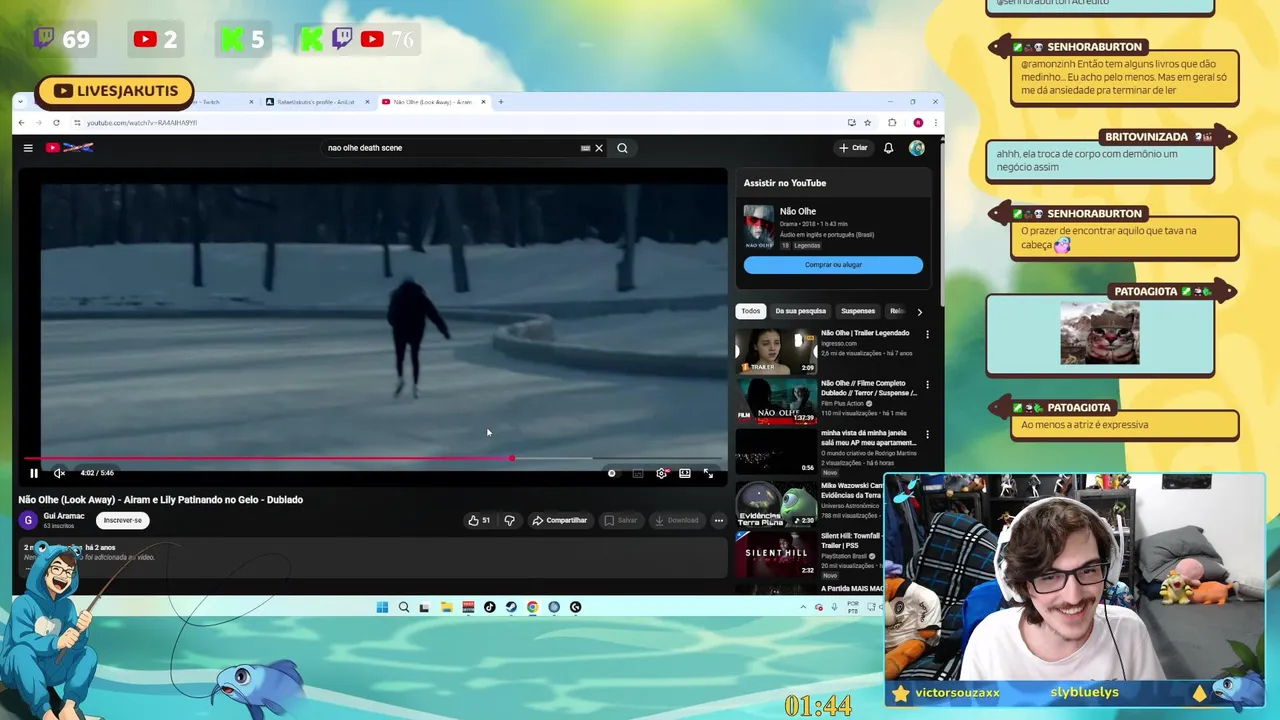Enter fullscreen in the video player

coord(708,473)
